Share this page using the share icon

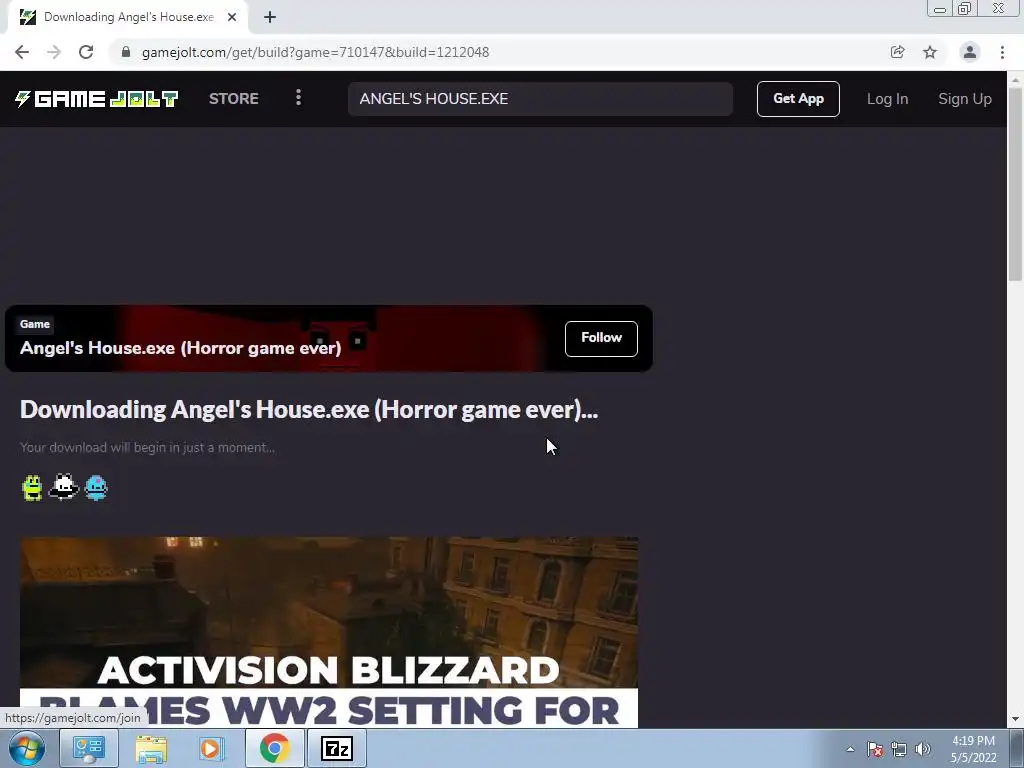(897, 52)
